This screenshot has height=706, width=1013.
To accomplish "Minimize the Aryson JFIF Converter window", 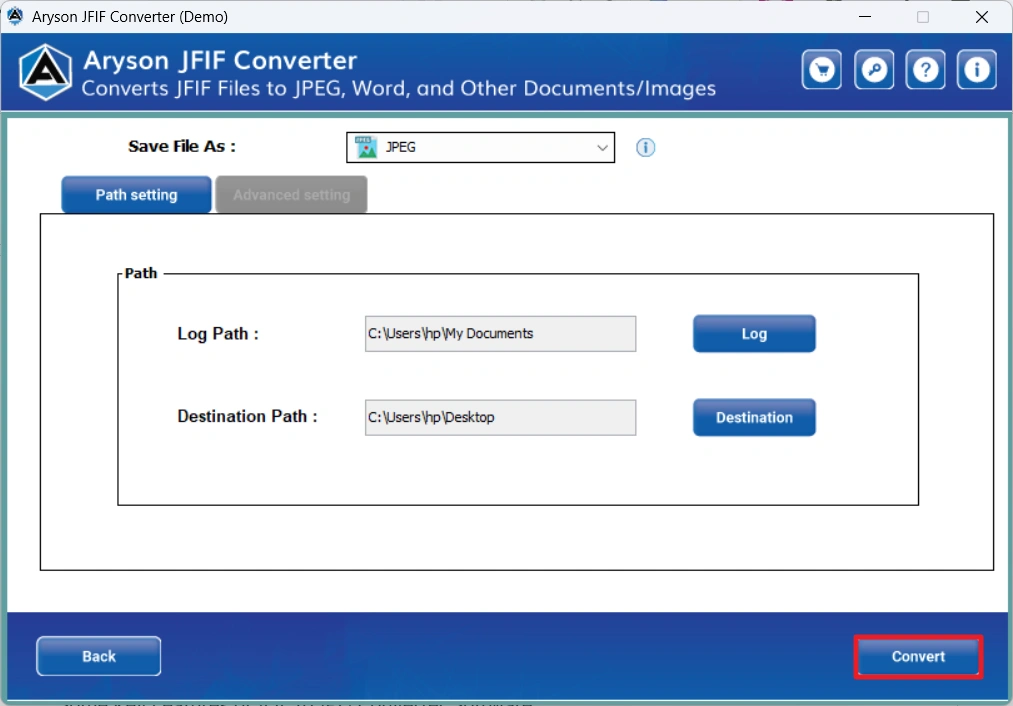I will [865, 17].
